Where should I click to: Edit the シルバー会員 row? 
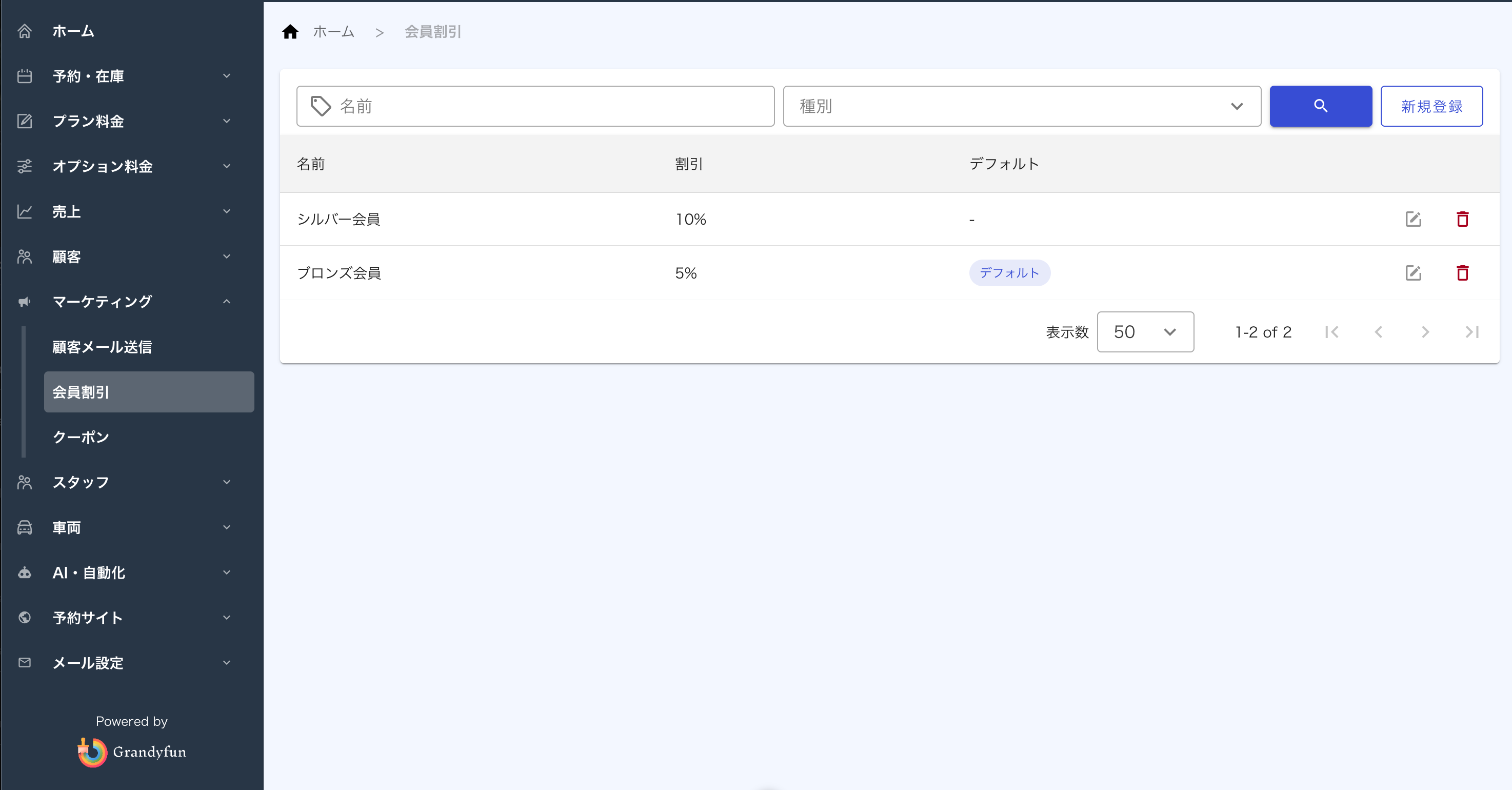(x=1414, y=219)
